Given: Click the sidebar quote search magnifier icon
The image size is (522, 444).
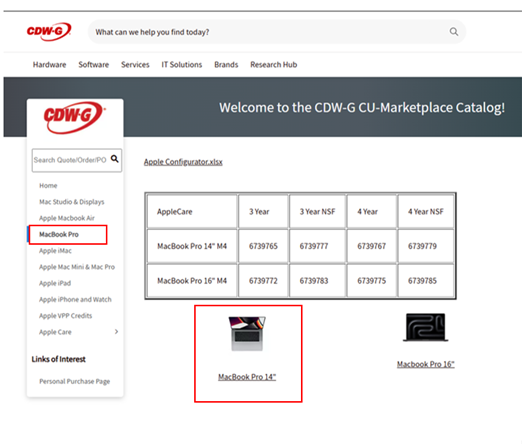Looking at the screenshot, I should tap(115, 159).
